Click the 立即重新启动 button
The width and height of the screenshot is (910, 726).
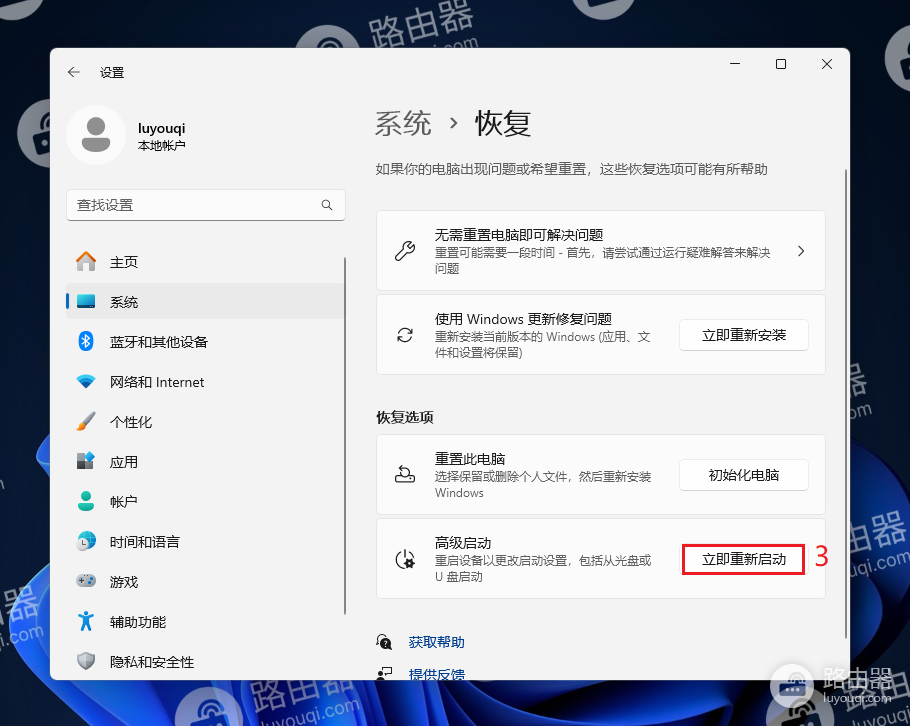pyautogui.click(x=743, y=559)
